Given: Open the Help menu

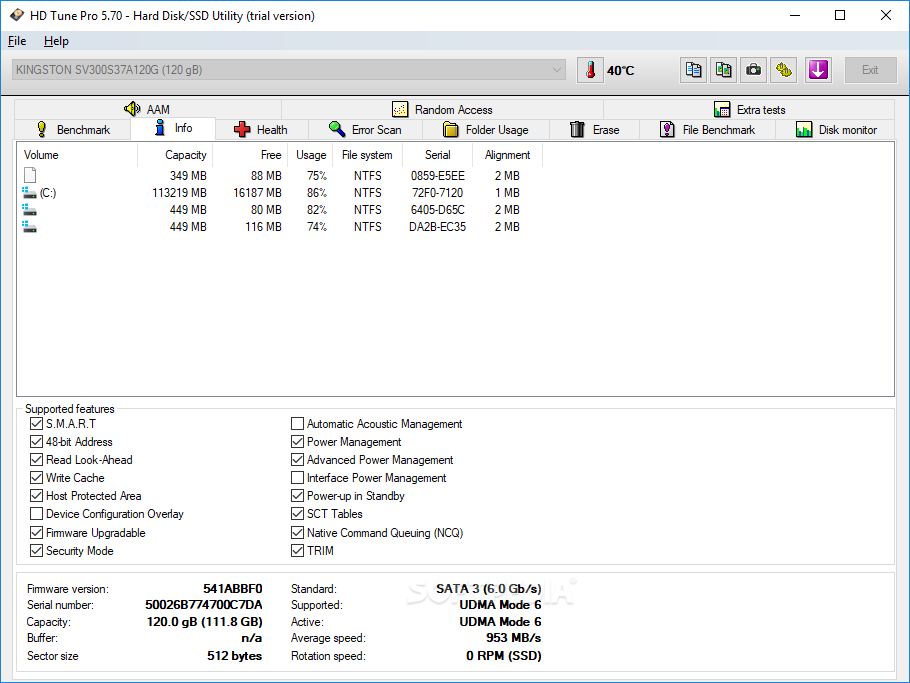Looking at the screenshot, I should coord(56,41).
